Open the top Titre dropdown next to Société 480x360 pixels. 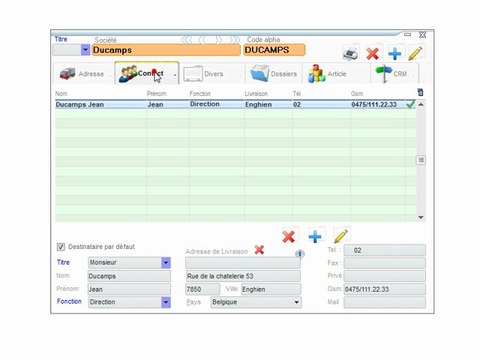(x=85, y=50)
